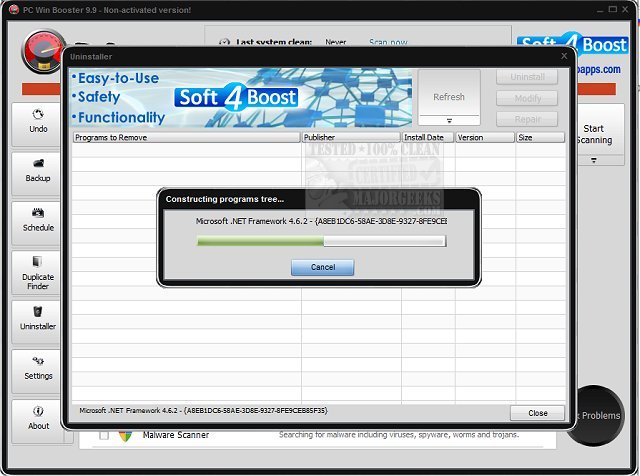Click the green progress bar

click(321, 241)
